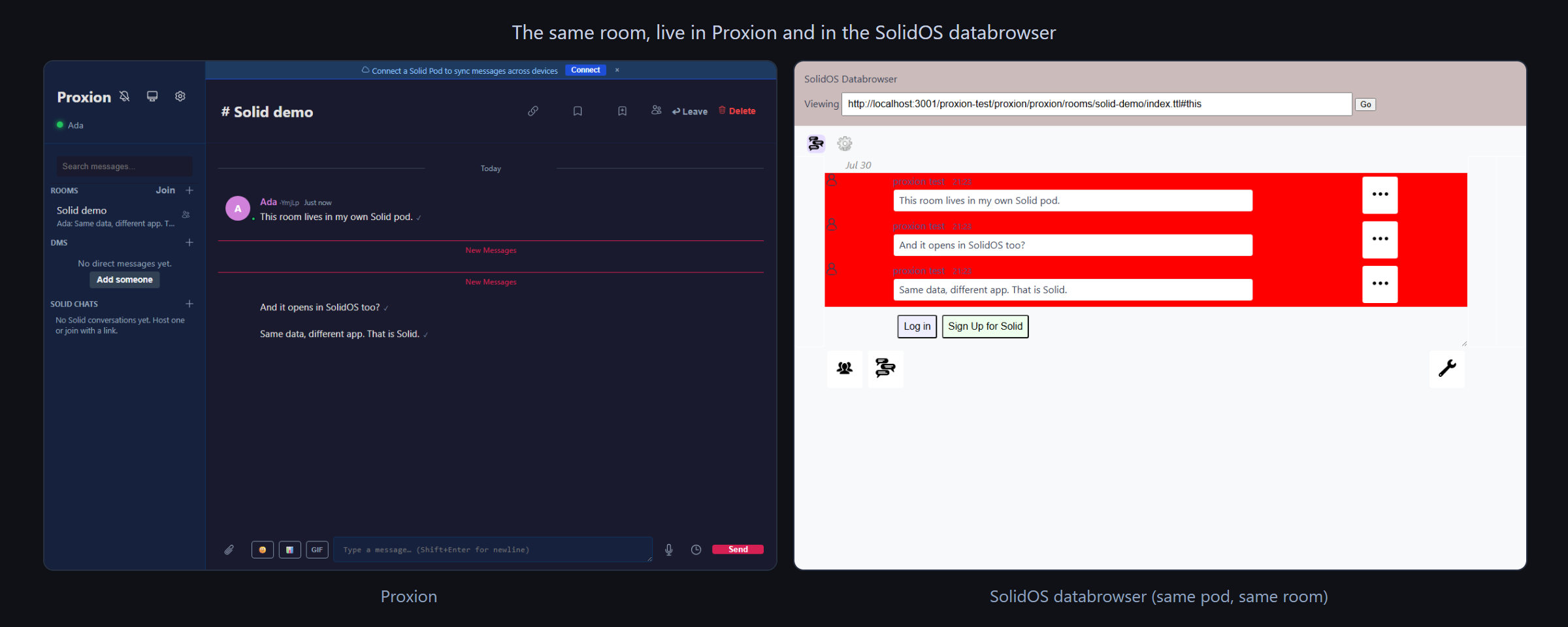Focus the Search messages field
The width and height of the screenshot is (1568, 627).
[124, 167]
